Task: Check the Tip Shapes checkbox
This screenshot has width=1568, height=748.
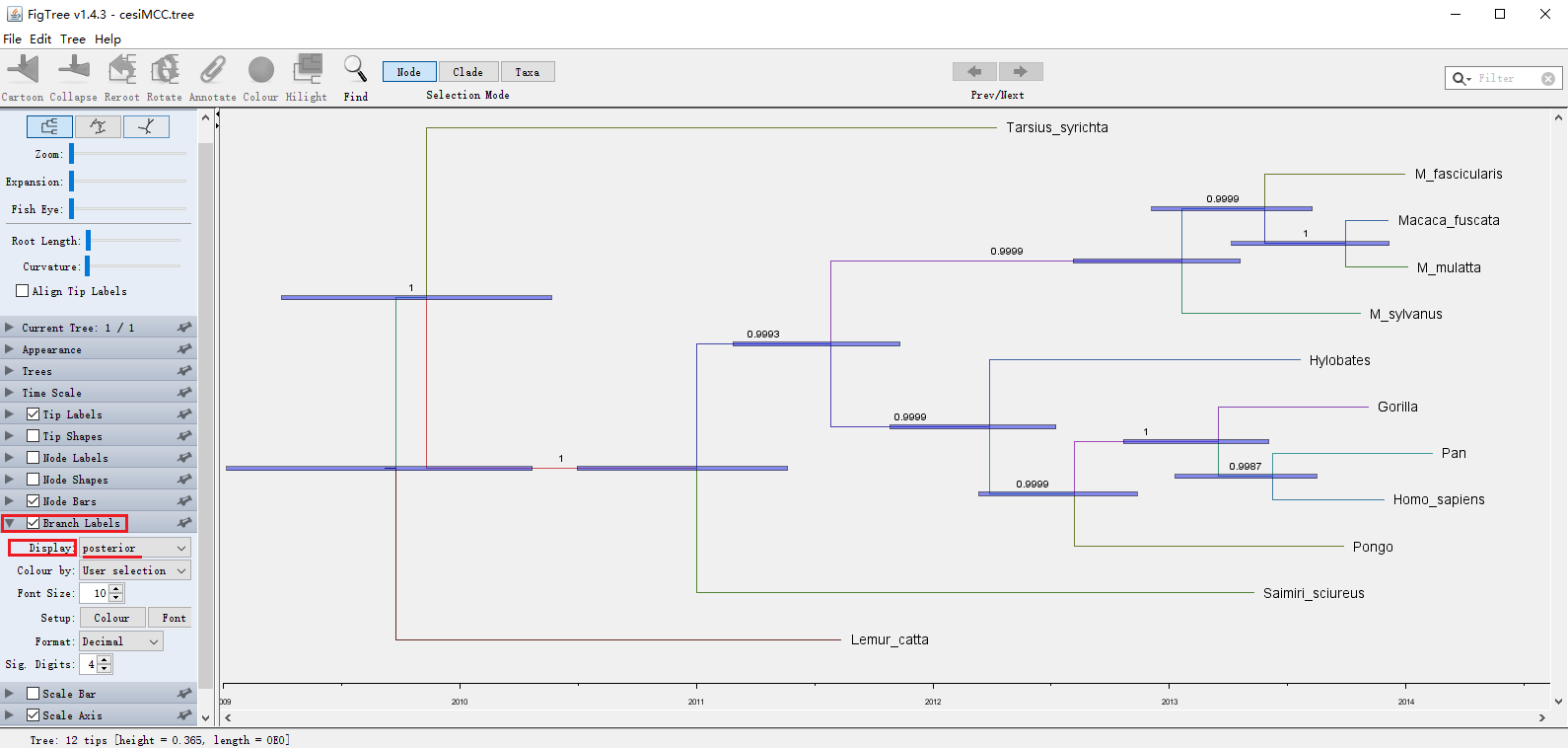Action: 34,436
